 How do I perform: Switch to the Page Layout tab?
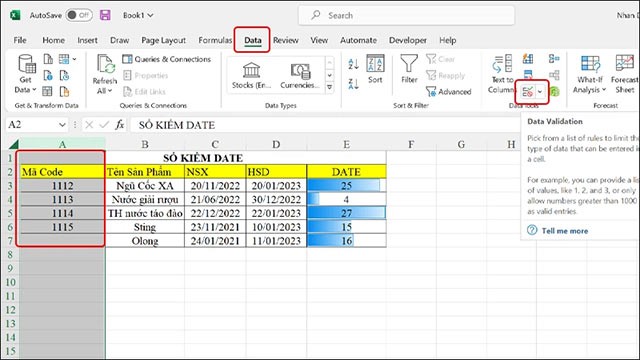[163, 40]
